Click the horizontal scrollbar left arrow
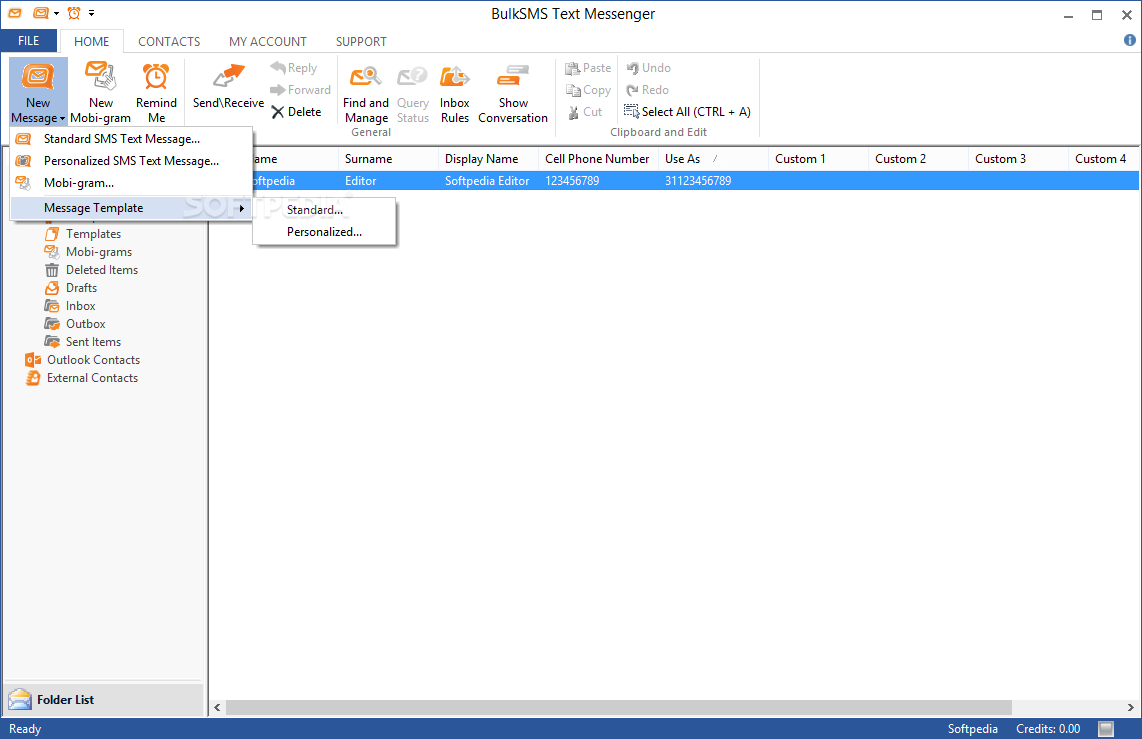This screenshot has width=1142, height=739. (x=217, y=708)
